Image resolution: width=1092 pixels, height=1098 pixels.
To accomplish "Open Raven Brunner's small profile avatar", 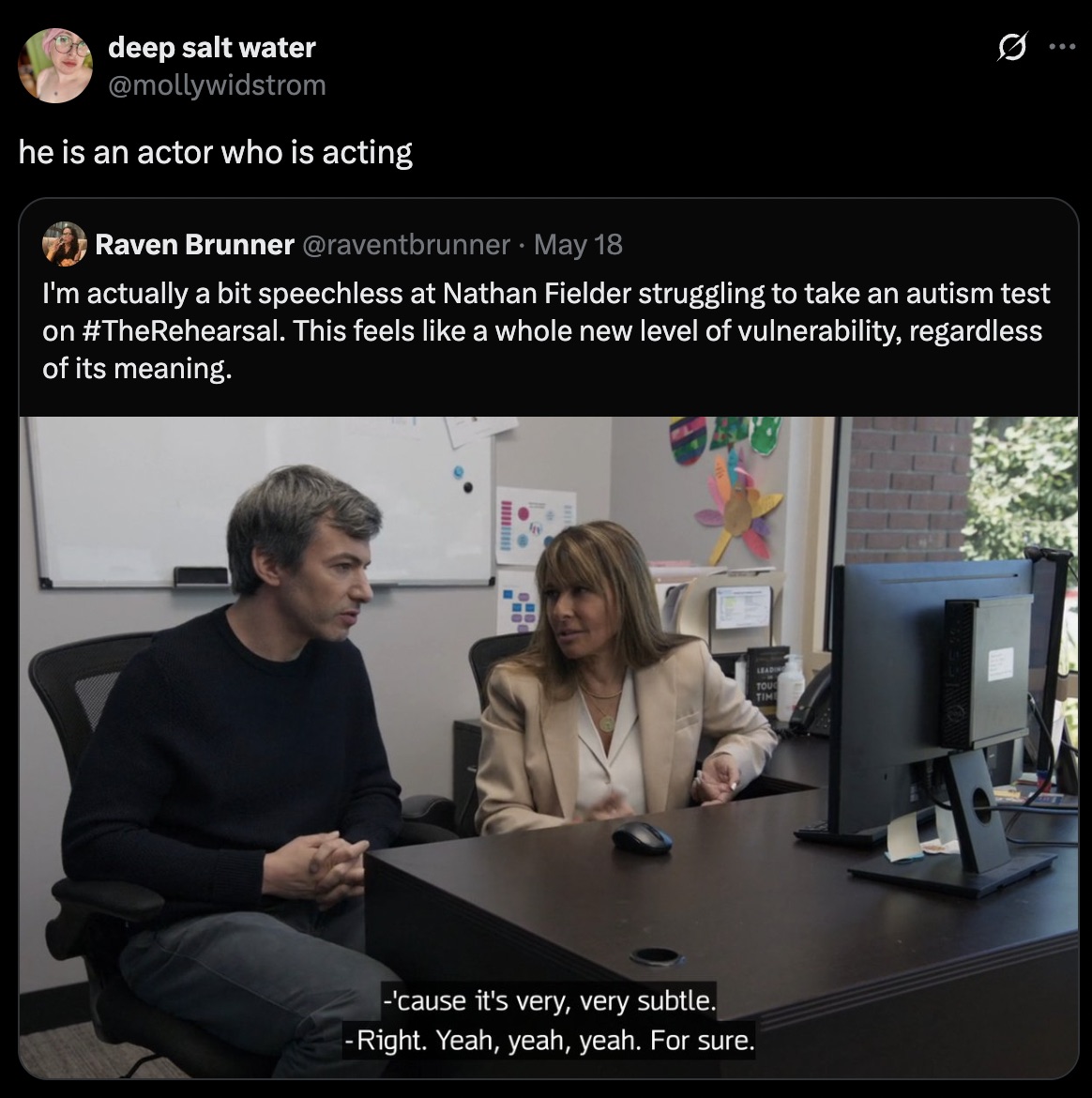I will tap(65, 244).
